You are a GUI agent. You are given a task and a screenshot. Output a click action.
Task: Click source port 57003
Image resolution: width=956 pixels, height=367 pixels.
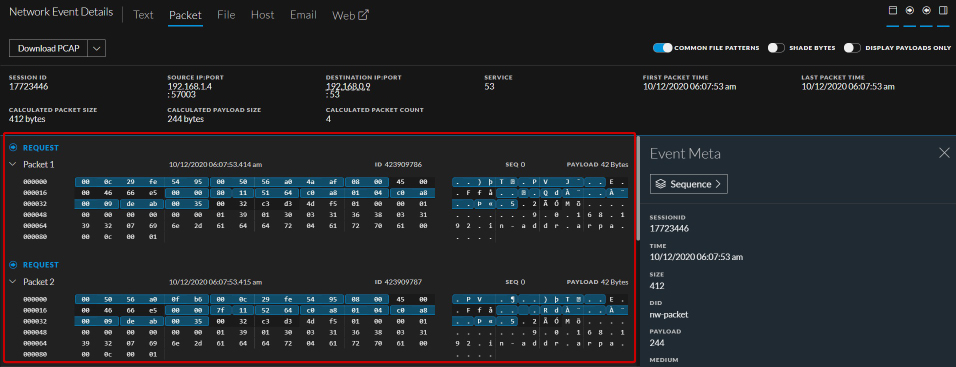click(182, 94)
